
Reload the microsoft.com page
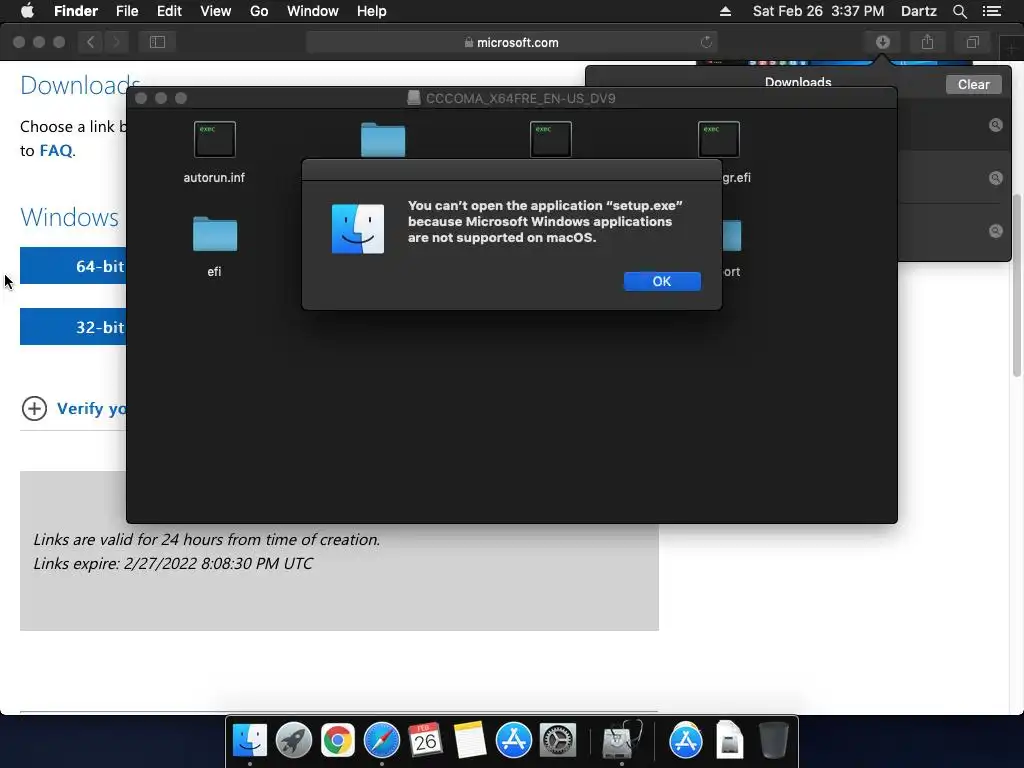(706, 42)
